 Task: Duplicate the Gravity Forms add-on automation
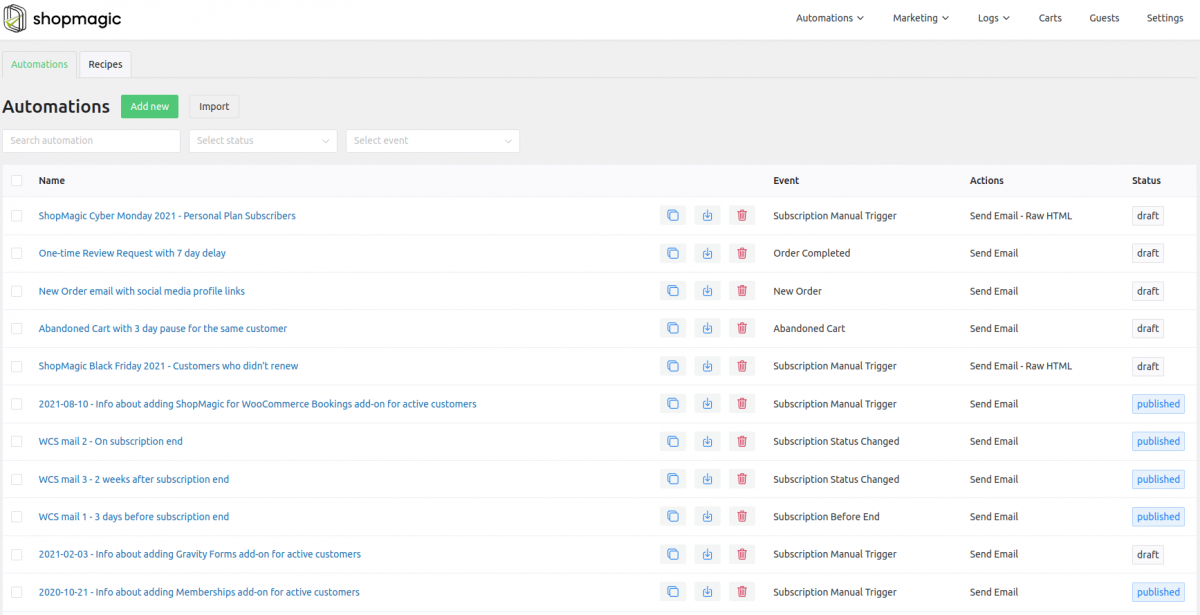[673, 555]
